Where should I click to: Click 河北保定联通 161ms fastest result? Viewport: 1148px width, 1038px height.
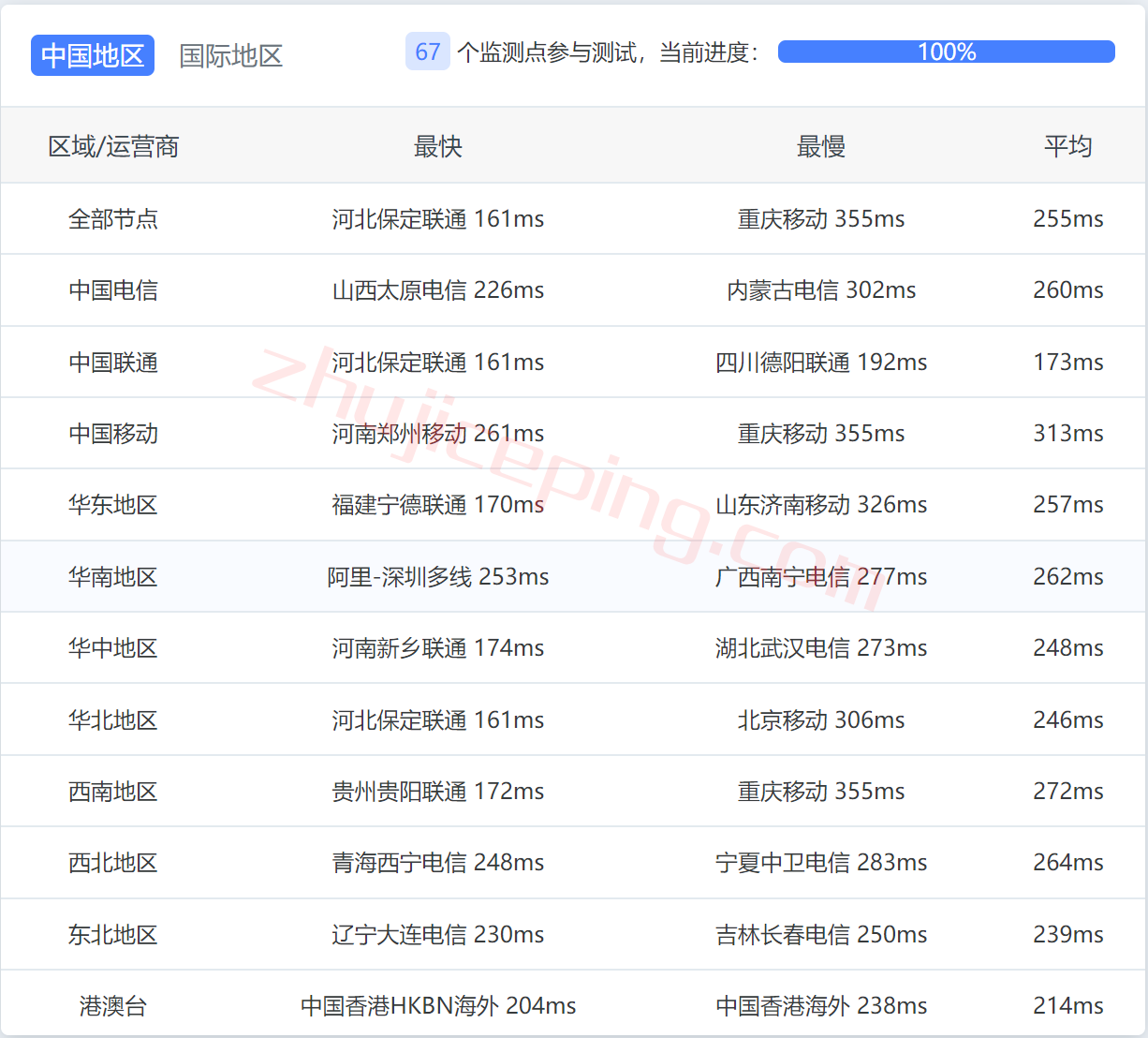[x=436, y=218]
